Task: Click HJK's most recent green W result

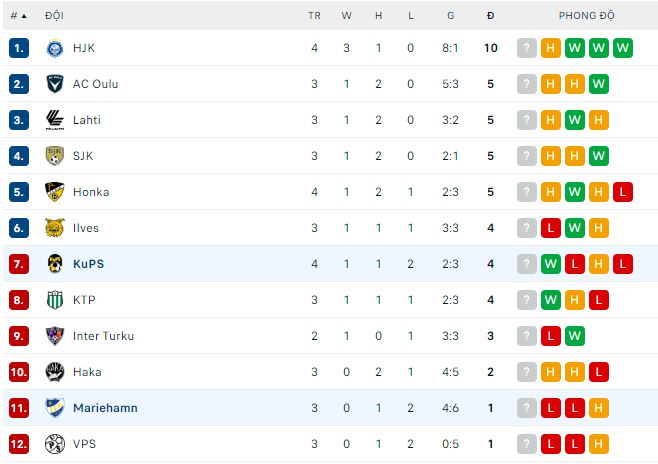Action: 623,48
